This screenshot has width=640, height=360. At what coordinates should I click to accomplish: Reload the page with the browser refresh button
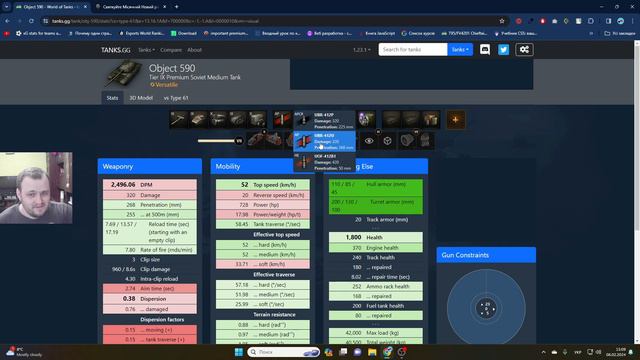(x=31, y=21)
